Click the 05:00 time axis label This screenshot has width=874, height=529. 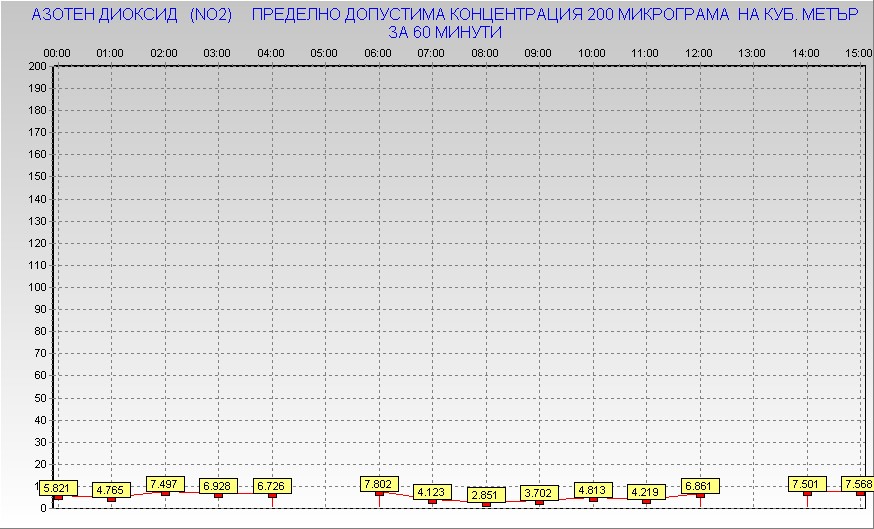pos(324,54)
